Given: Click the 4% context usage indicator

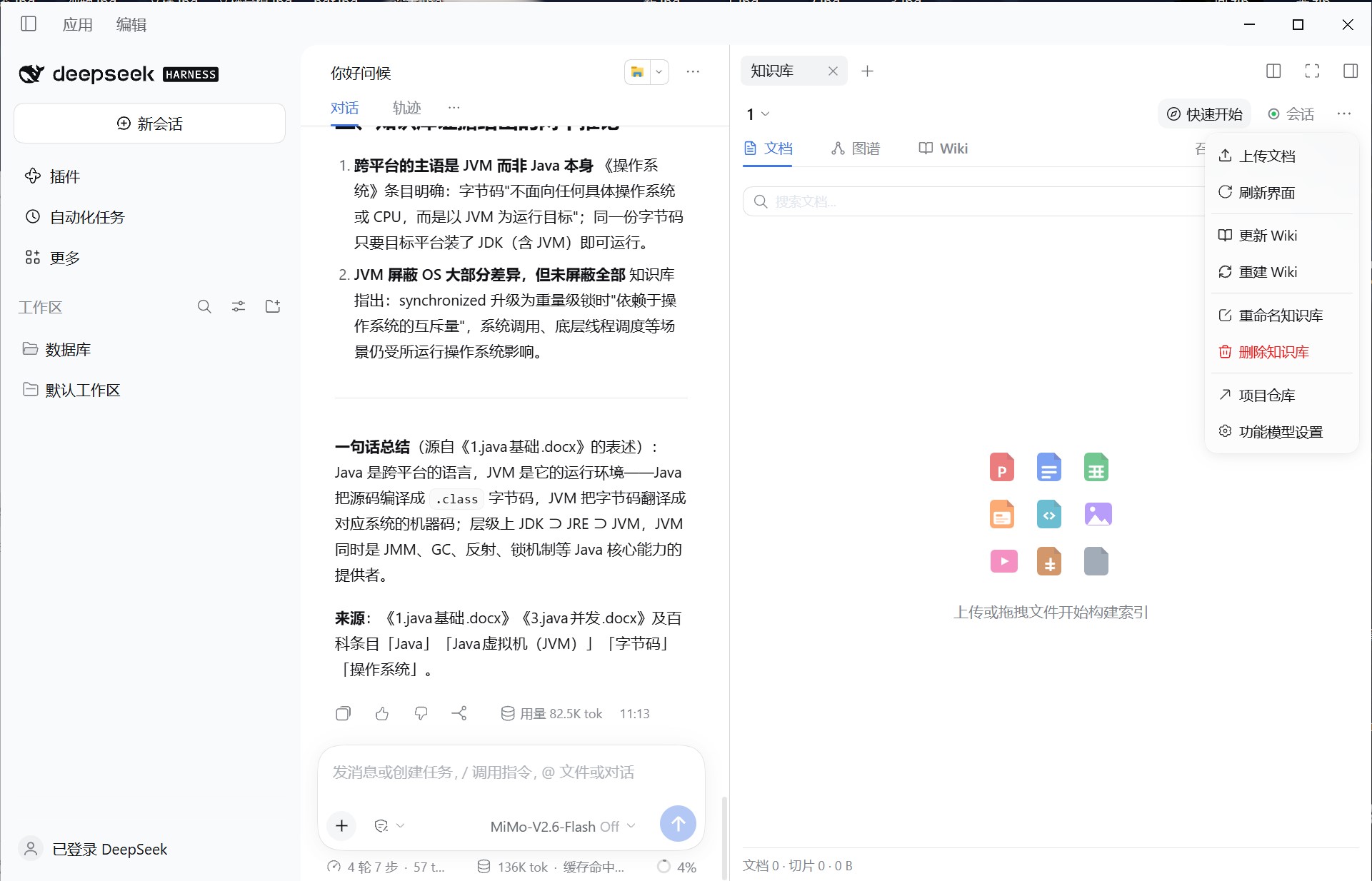Looking at the screenshot, I should pyautogui.click(x=677, y=867).
